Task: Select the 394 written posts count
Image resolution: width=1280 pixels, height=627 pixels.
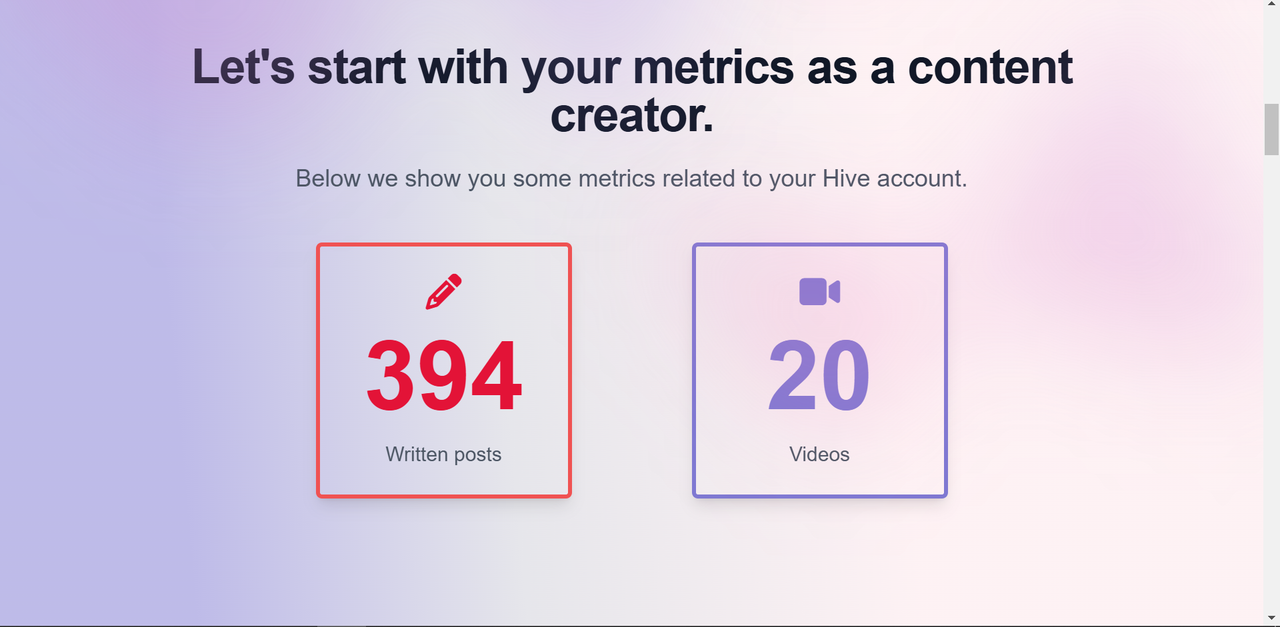Action: pos(444,377)
